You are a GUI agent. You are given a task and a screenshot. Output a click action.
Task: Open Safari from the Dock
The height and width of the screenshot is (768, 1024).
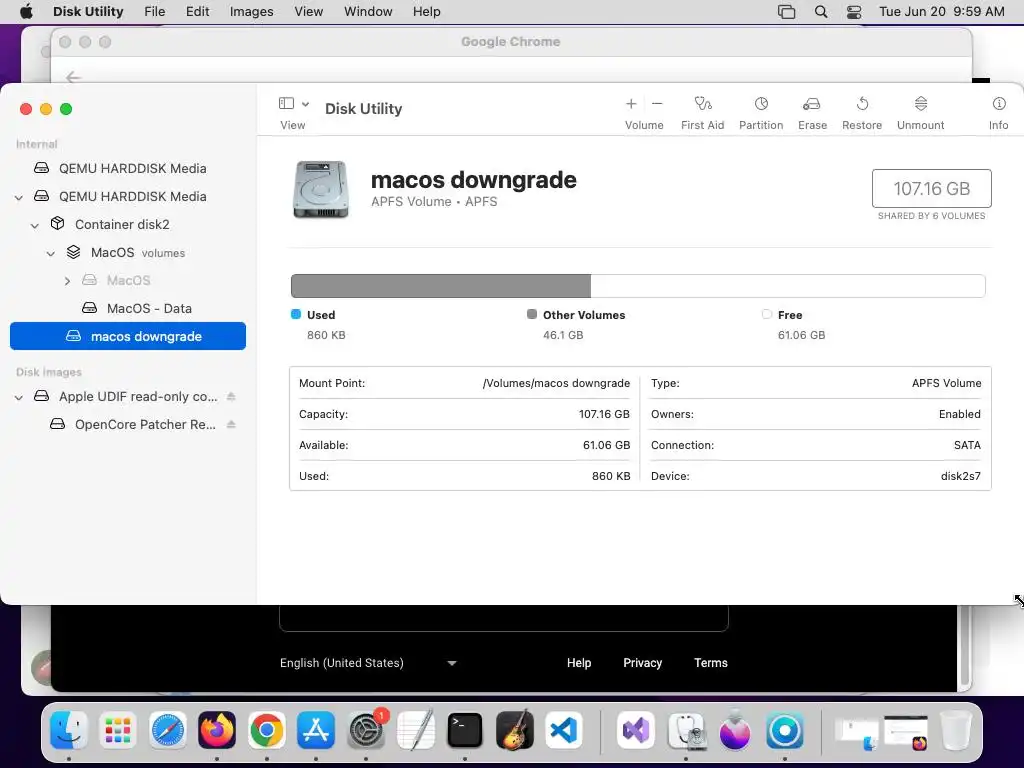[x=168, y=729]
